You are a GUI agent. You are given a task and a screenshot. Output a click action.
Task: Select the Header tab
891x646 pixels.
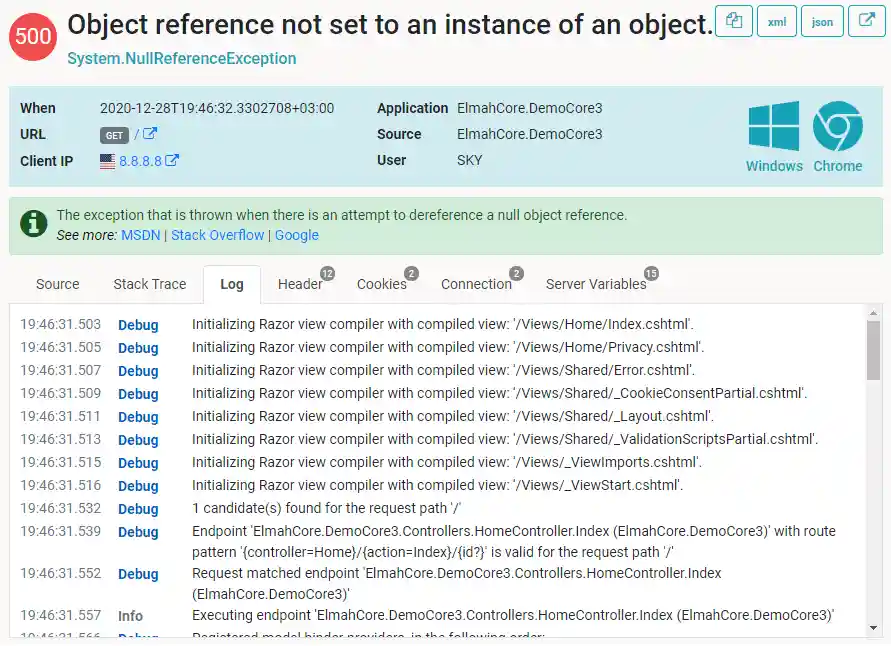pos(300,284)
